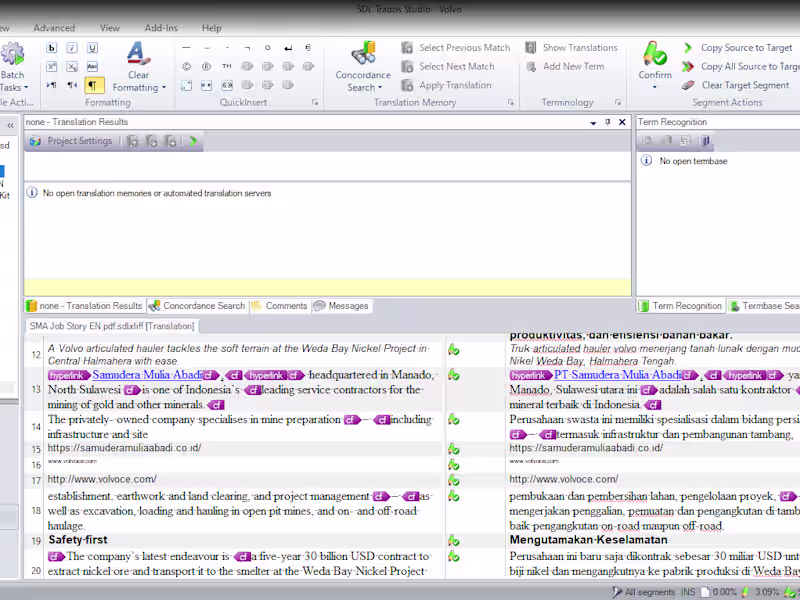Image resolution: width=800 pixels, height=600 pixels.
Task: Click Apply Translation
Action: (446, 85)
